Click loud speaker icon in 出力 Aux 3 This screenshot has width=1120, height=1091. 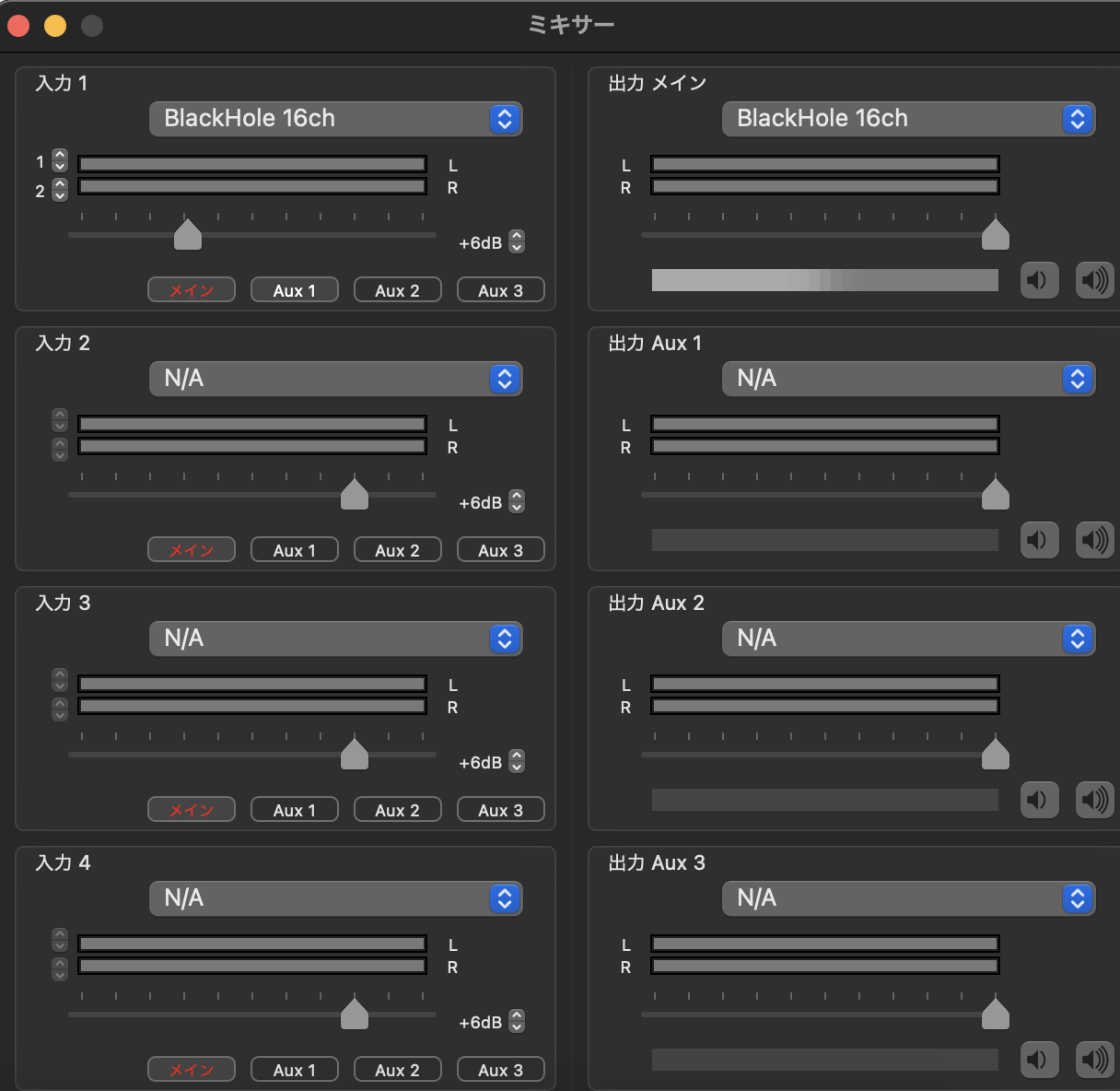point(1094,1060)
